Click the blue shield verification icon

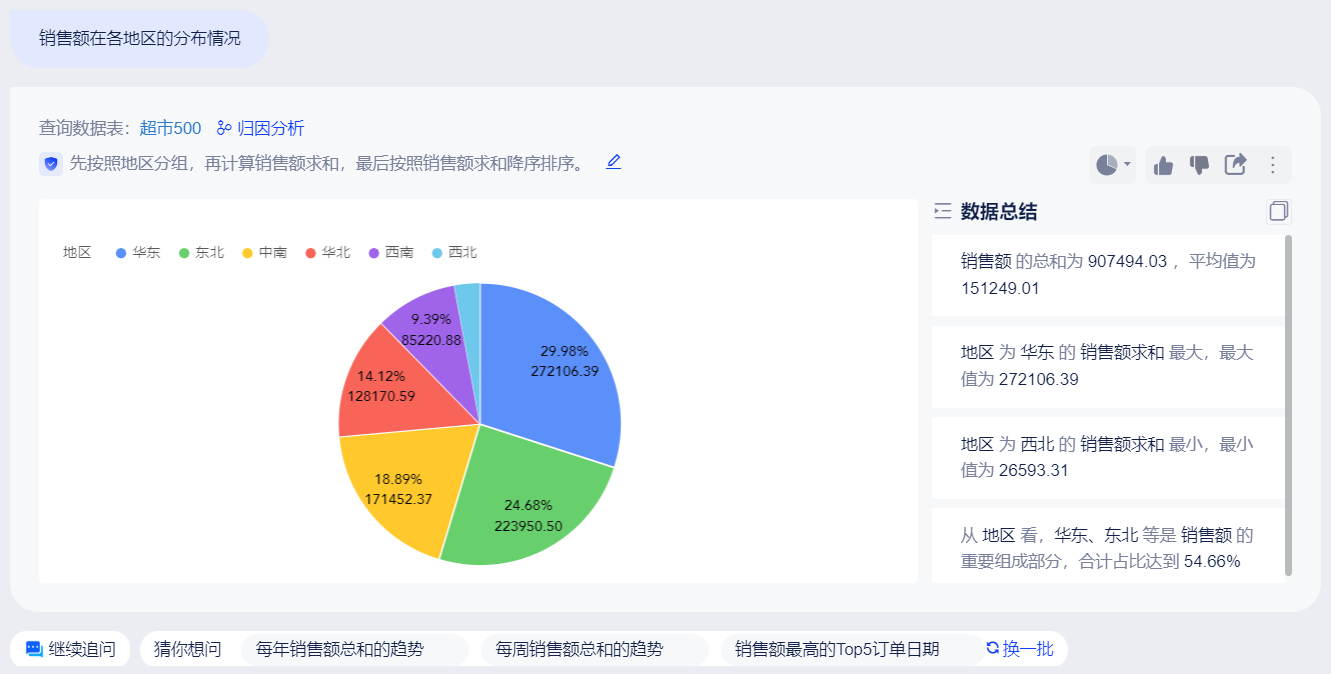[51, 164]
